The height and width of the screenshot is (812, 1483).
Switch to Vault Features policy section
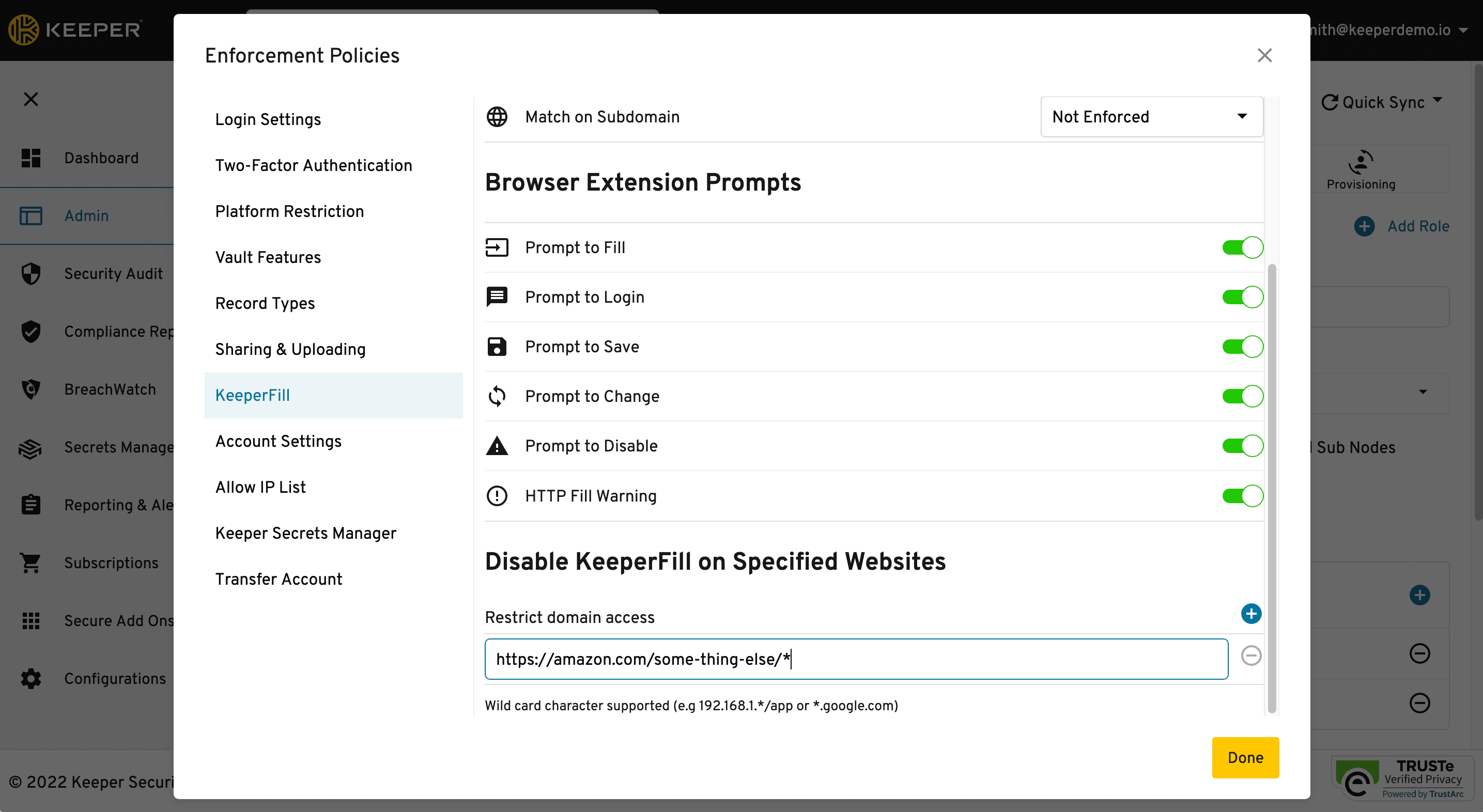(268, 257)
